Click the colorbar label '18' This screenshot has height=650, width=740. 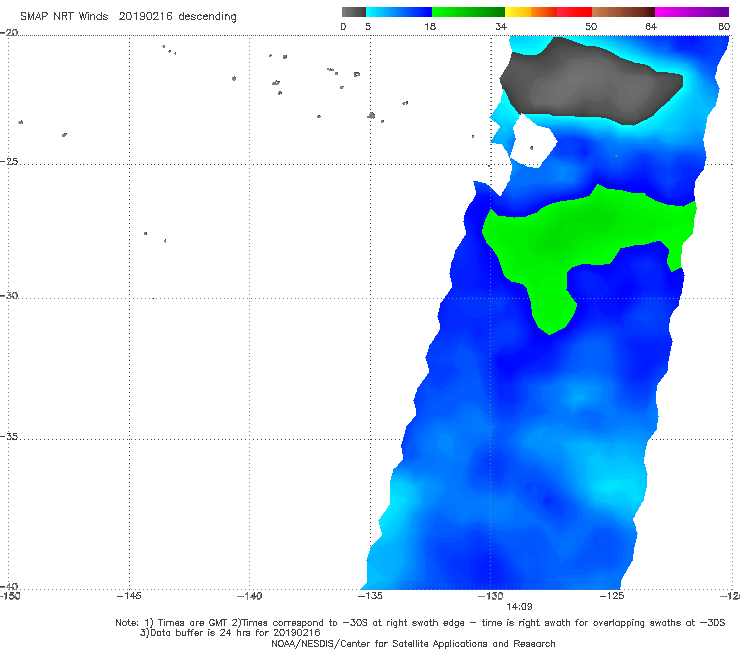click(430, 26)
